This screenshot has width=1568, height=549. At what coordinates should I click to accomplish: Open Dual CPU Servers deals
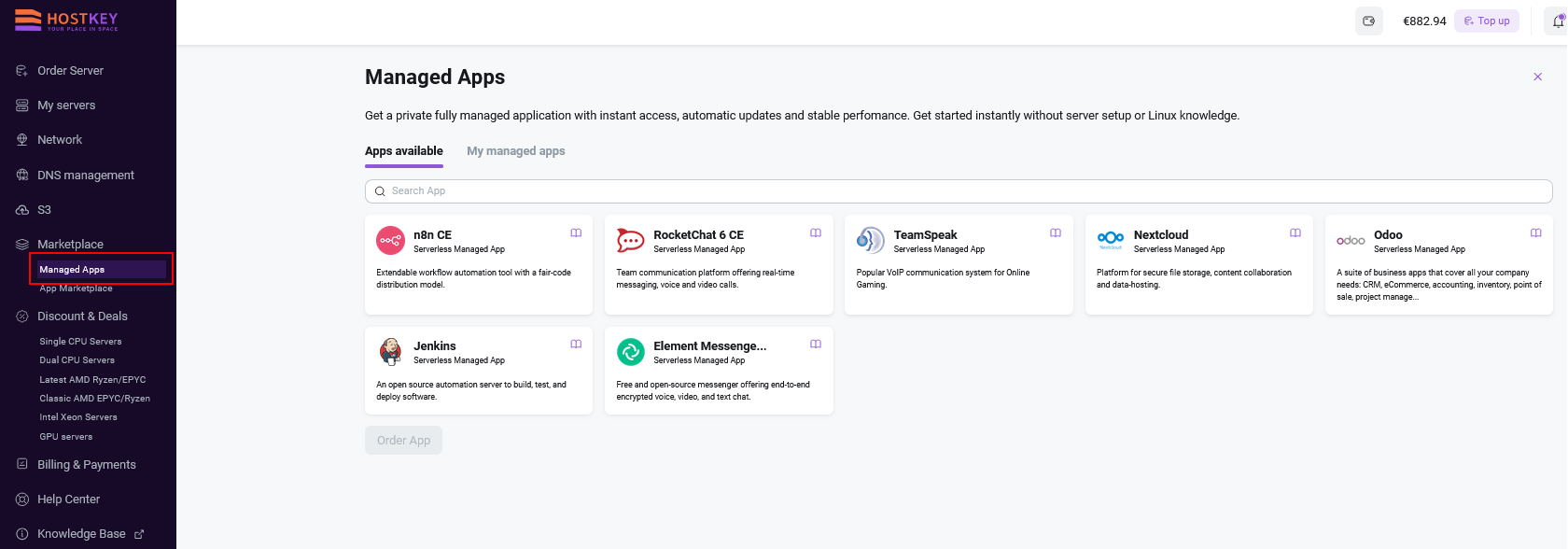[77, 360]
